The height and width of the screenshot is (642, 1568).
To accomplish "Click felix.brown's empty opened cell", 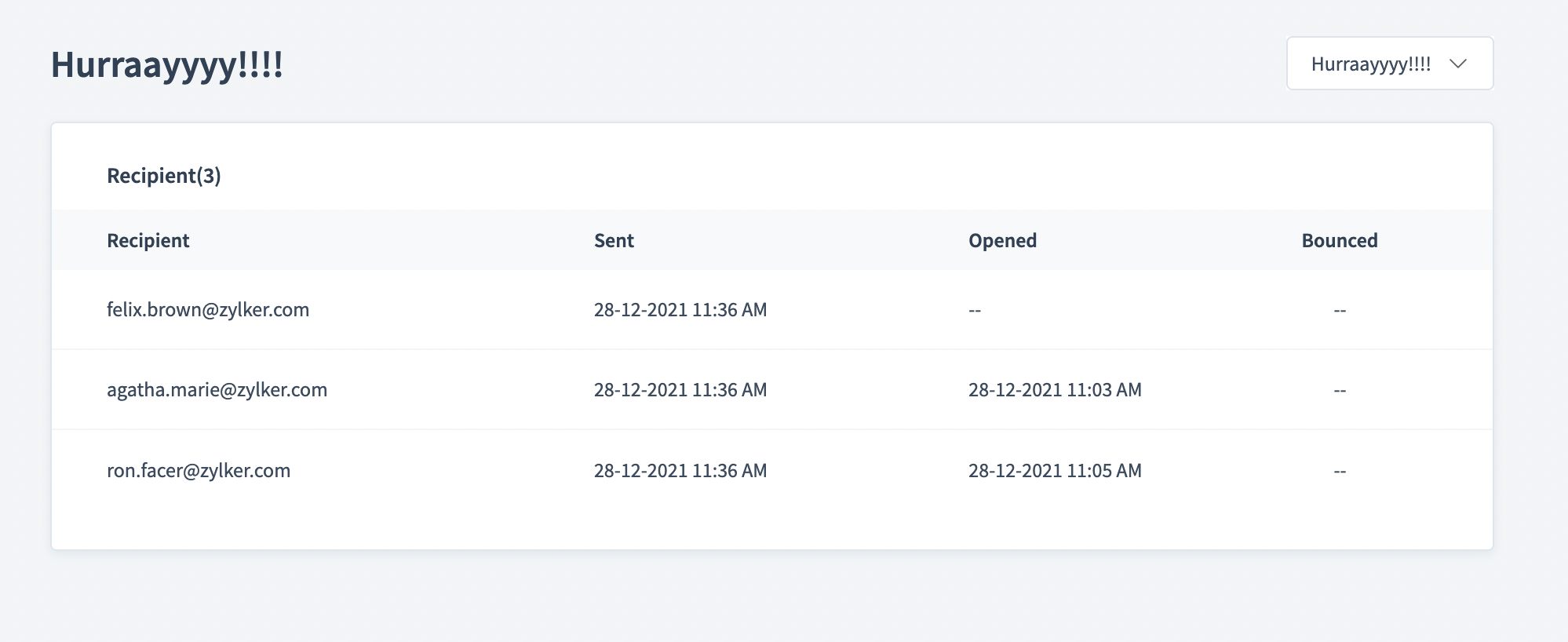I will (975, 311).
